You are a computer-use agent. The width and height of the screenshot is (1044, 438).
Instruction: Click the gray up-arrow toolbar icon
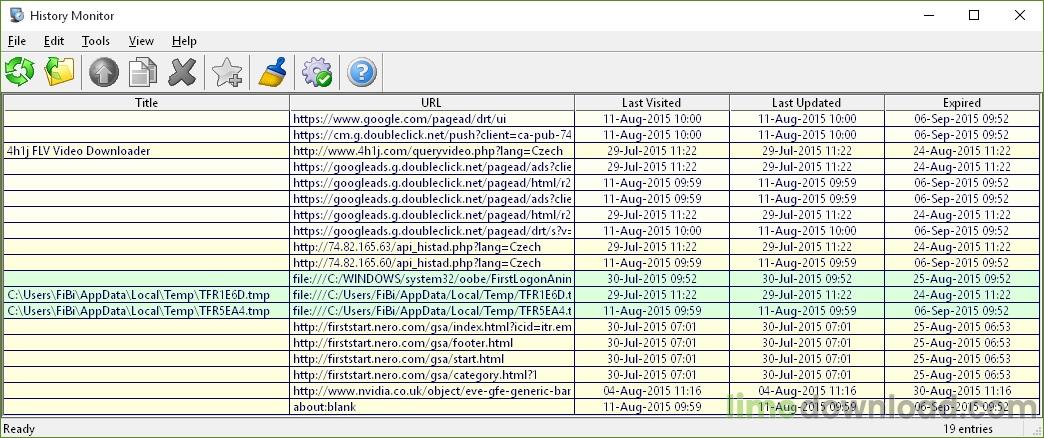pos(104,72)
